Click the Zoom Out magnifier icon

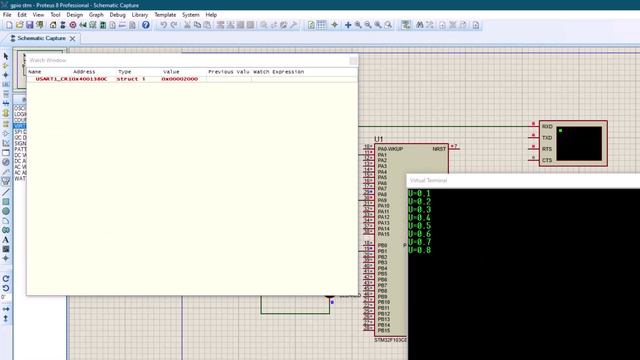(x=368, y=25)
